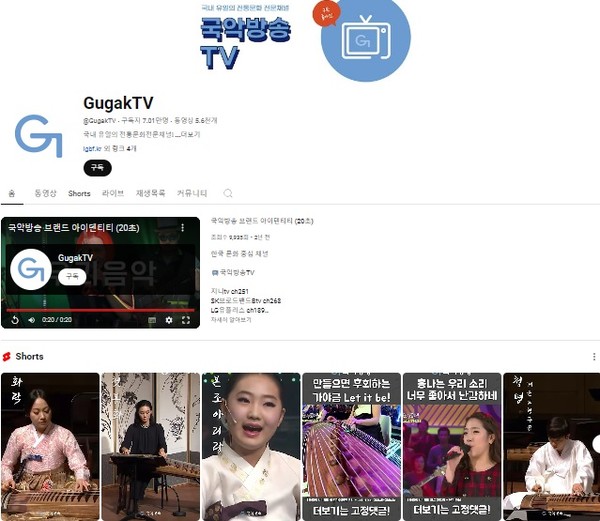This screenshot has height=521, width=600.
Task: Expand channel description with 더보기
Action: click(191, 134)
